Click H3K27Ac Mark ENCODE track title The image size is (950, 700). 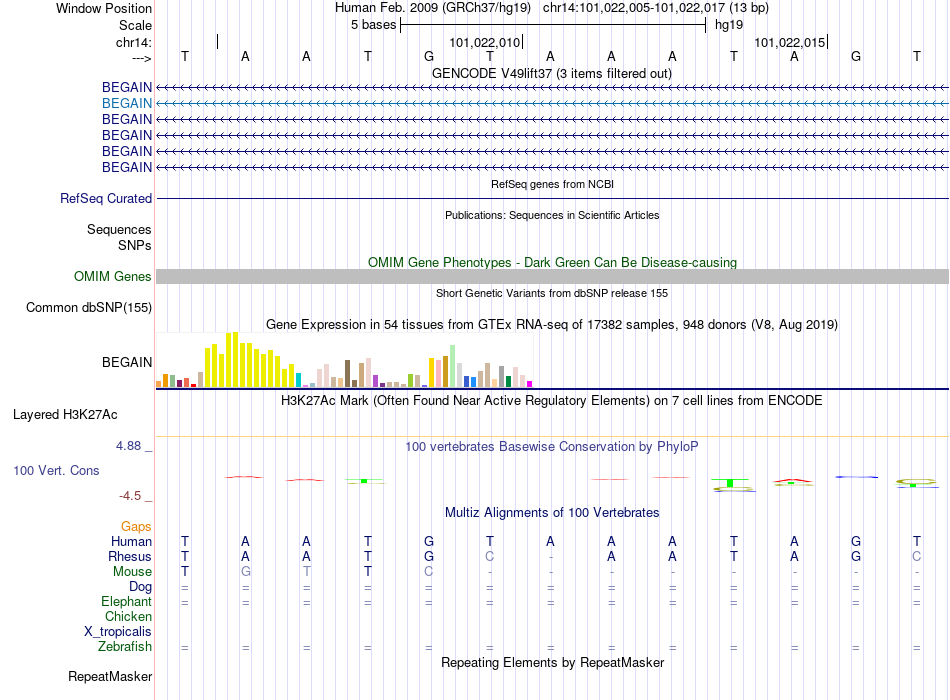point(552,401)
